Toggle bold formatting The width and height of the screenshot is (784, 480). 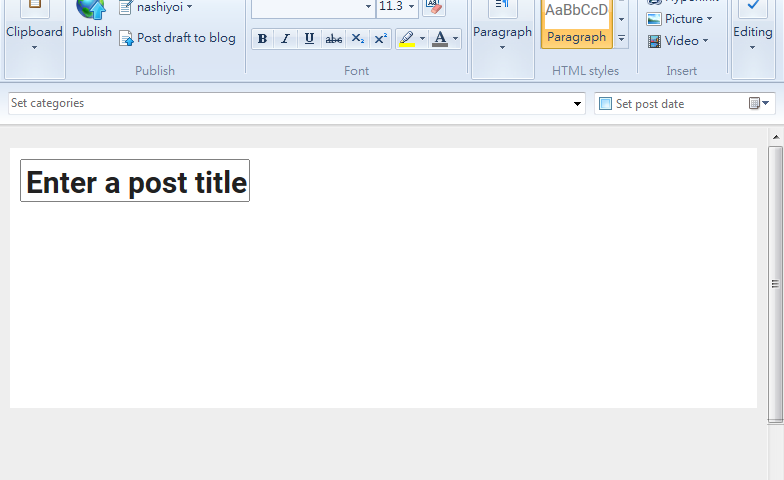(x=262, y=39)
